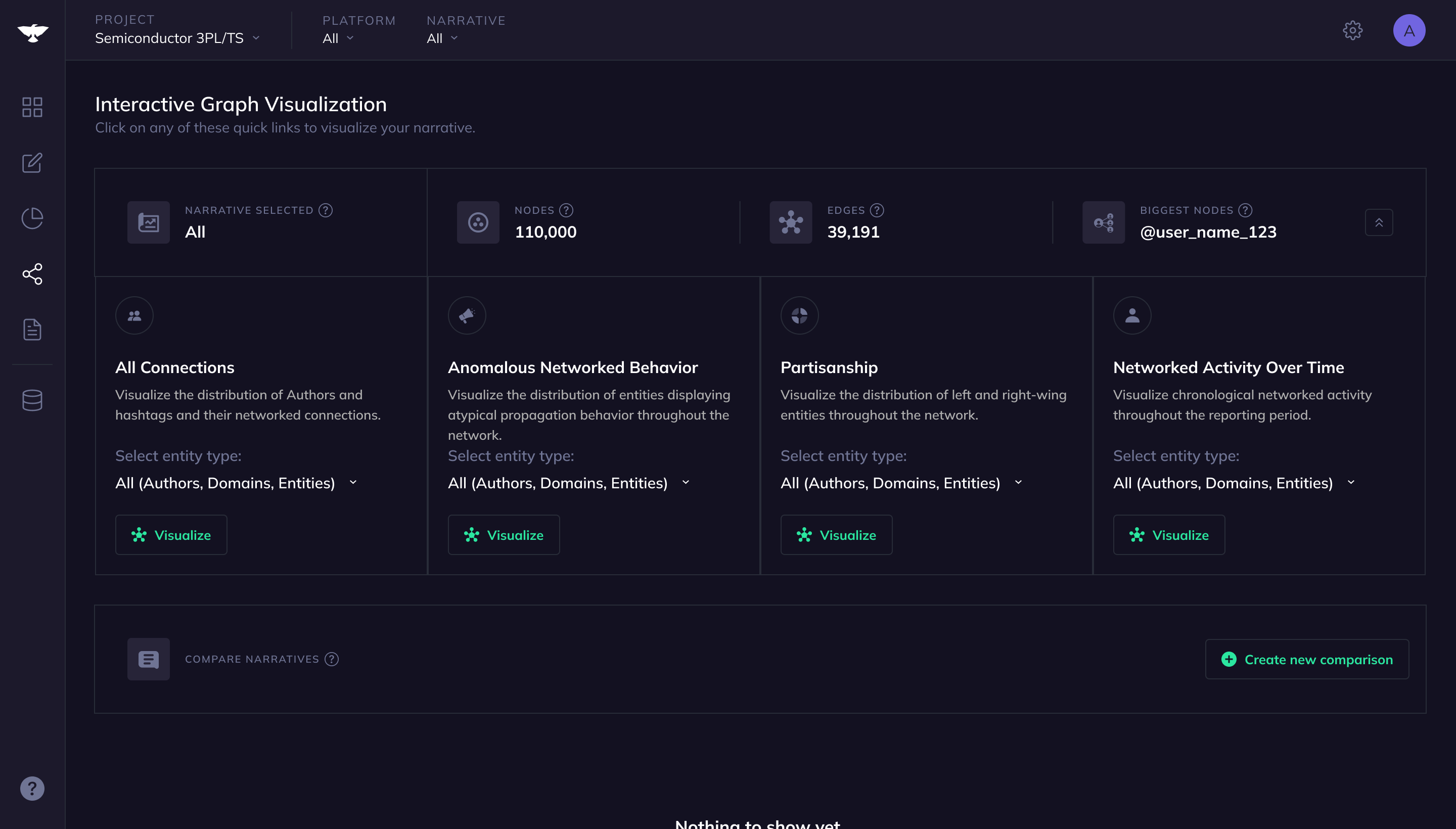This screenshot has width=1456, height=829.
Task: Click Visualize under Anomalous Networked Behavior
Action: click(504, 535)
